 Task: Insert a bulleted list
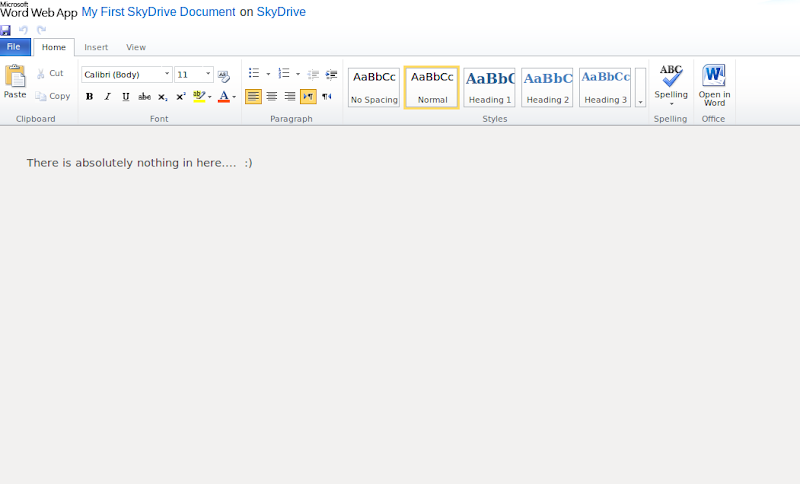tap(254, 73)
